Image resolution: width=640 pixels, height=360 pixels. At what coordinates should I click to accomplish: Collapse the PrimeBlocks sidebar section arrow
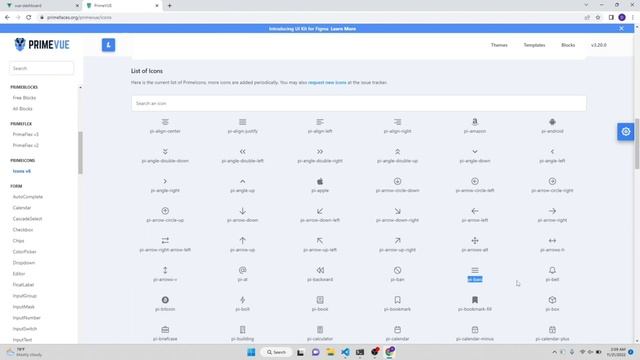[80, 87]
